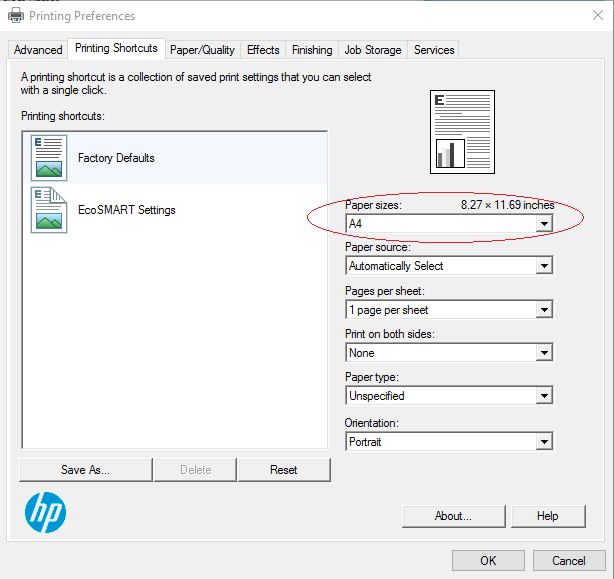Click the Factory Defaults shortcut icon
The height and width of the screenshot is (579, 614).
(49, 158)
